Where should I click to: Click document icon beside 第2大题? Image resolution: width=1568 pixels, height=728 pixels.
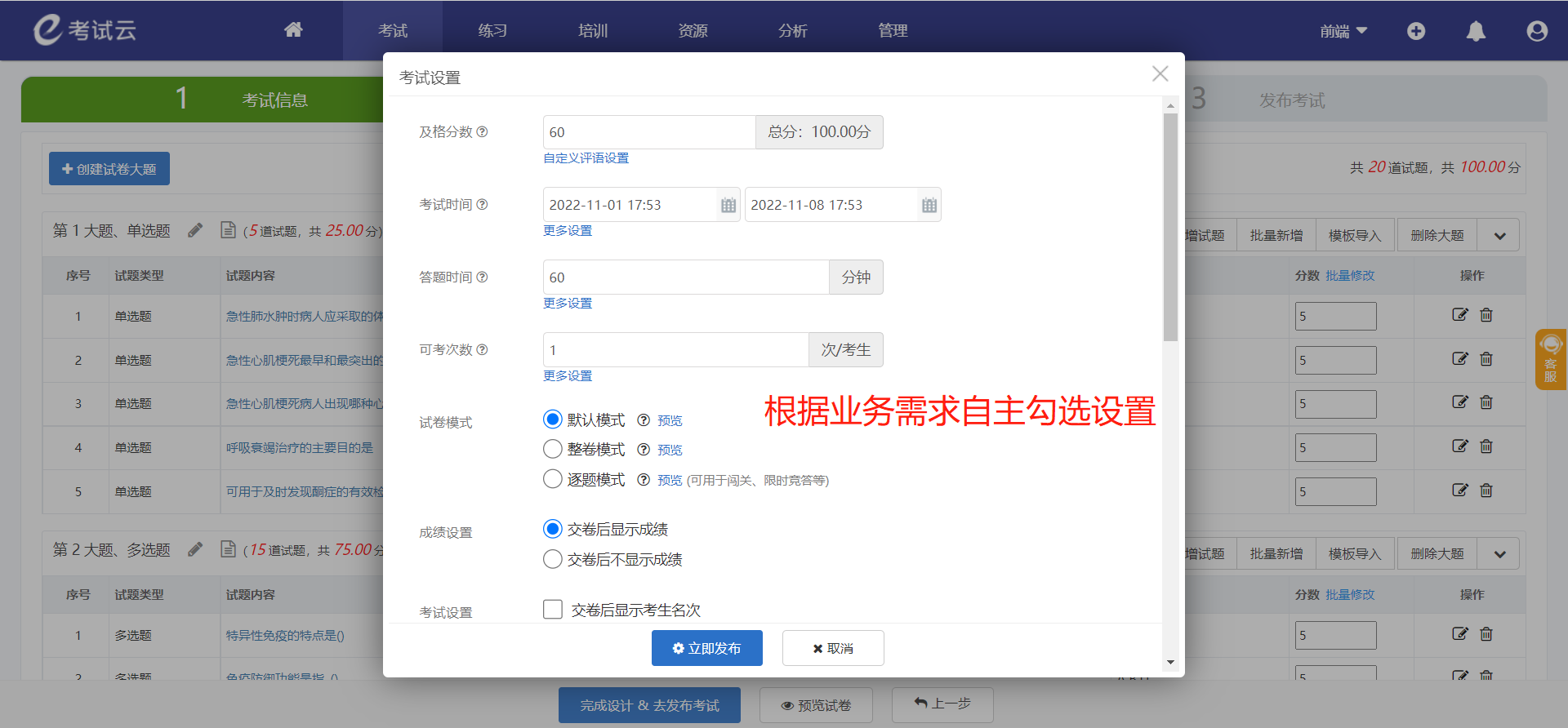(x=229, y=549)
